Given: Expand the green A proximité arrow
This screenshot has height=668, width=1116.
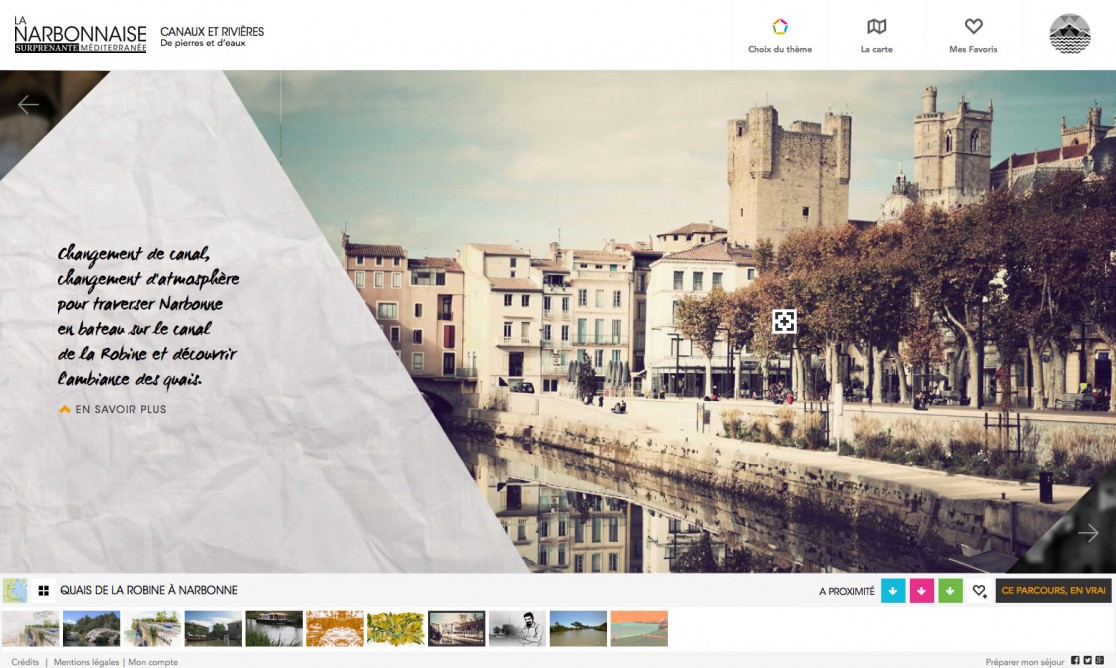Looking at the screenshot, I should click(950, 591).
